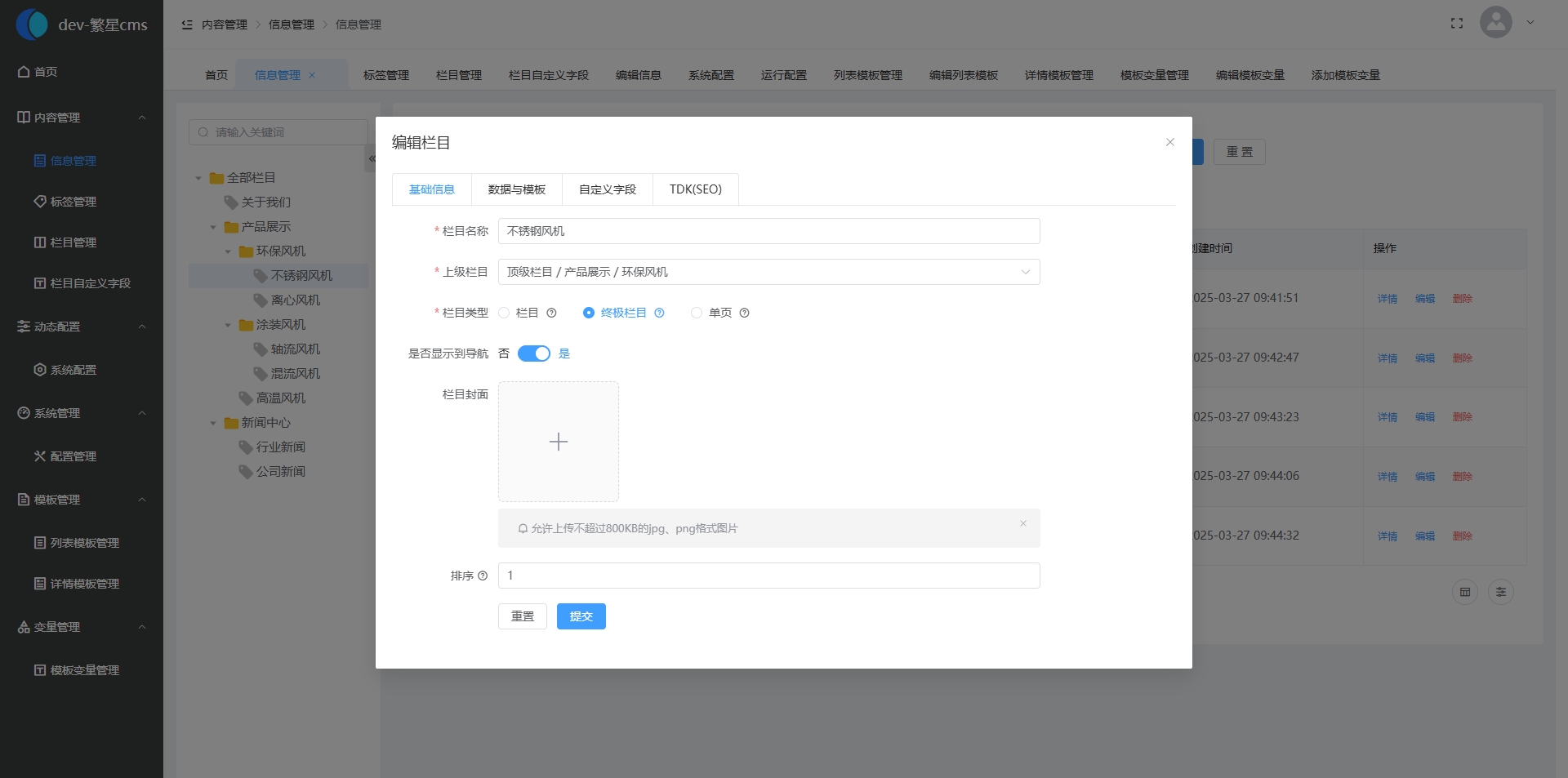Screen dimensions: 1568x778
Task: Collapse the 内容管理 sidebar menu
Action: [x=142, y=118]
